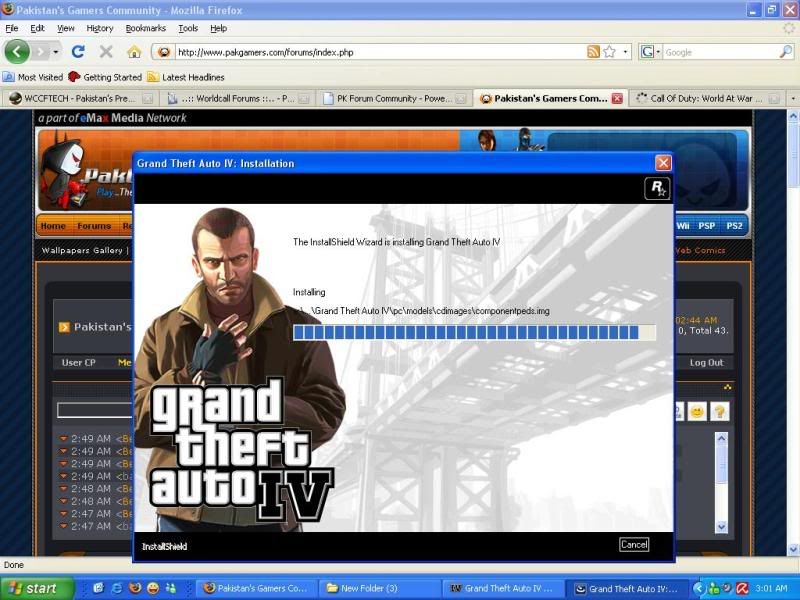Image resolution: width=800 pixels, height=600 pixels.
Task: Click the 3:01 AM taskbar clock
Action: tap(771, 588)
